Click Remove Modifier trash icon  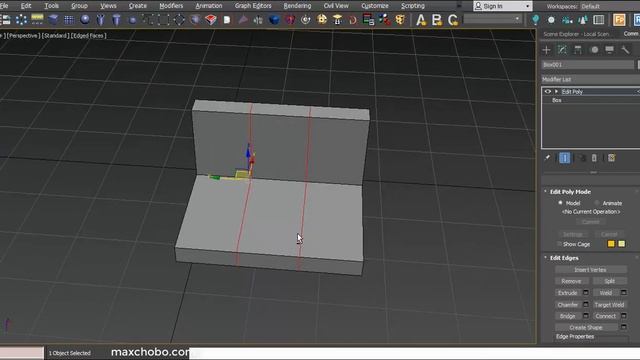point(594,158)
